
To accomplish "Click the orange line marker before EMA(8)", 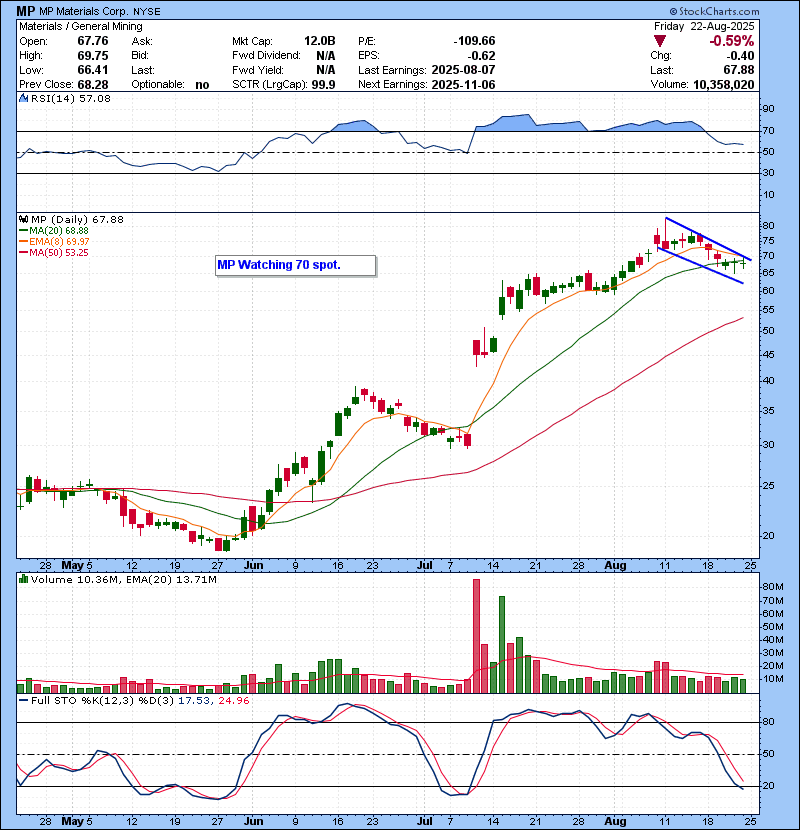I will 23,242.
